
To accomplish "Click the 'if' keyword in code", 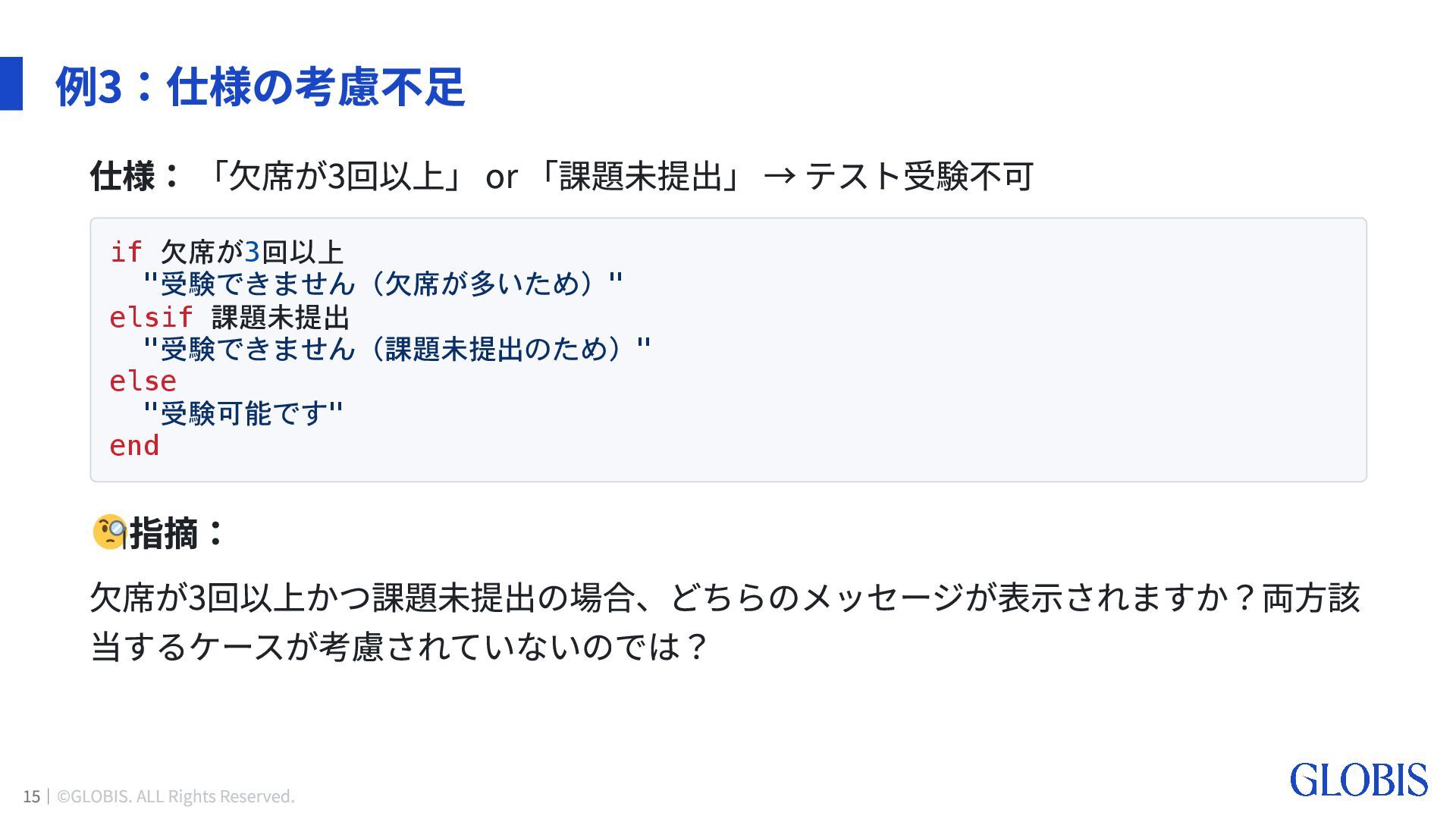I will pyautogui.click(x=126, y=252).
